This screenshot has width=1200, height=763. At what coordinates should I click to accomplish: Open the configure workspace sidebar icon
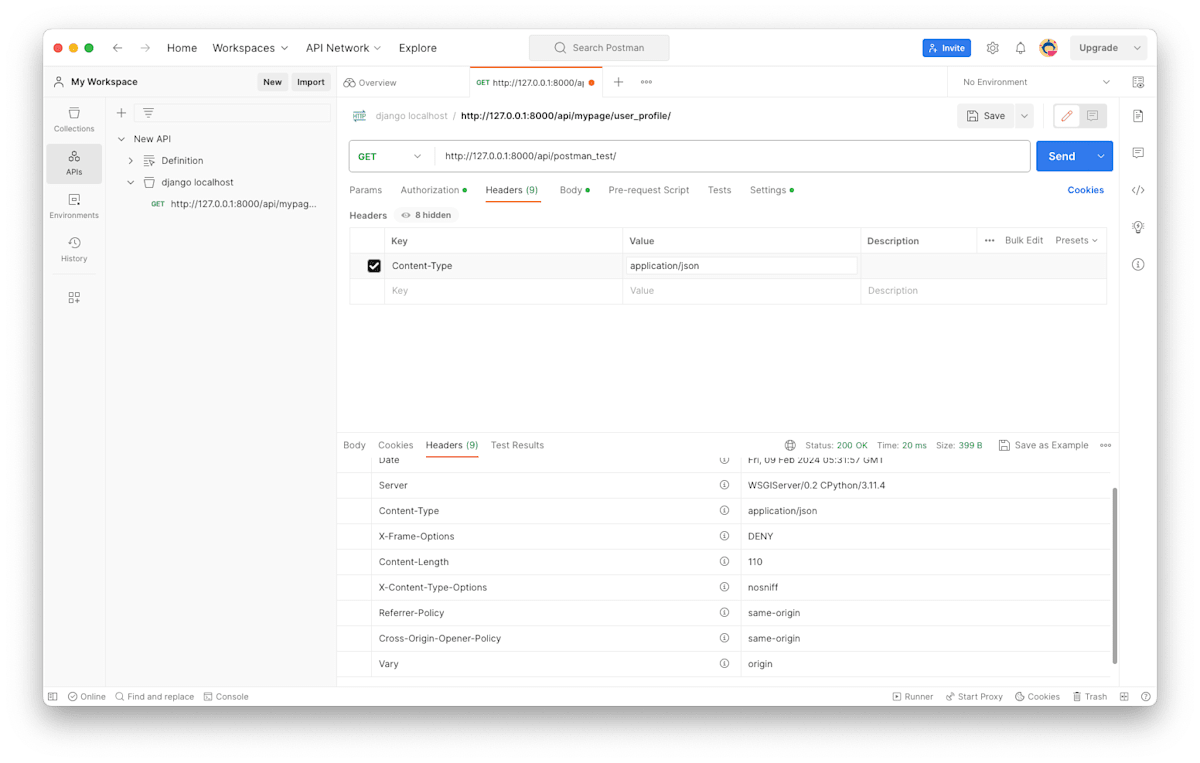click(74, 298)
